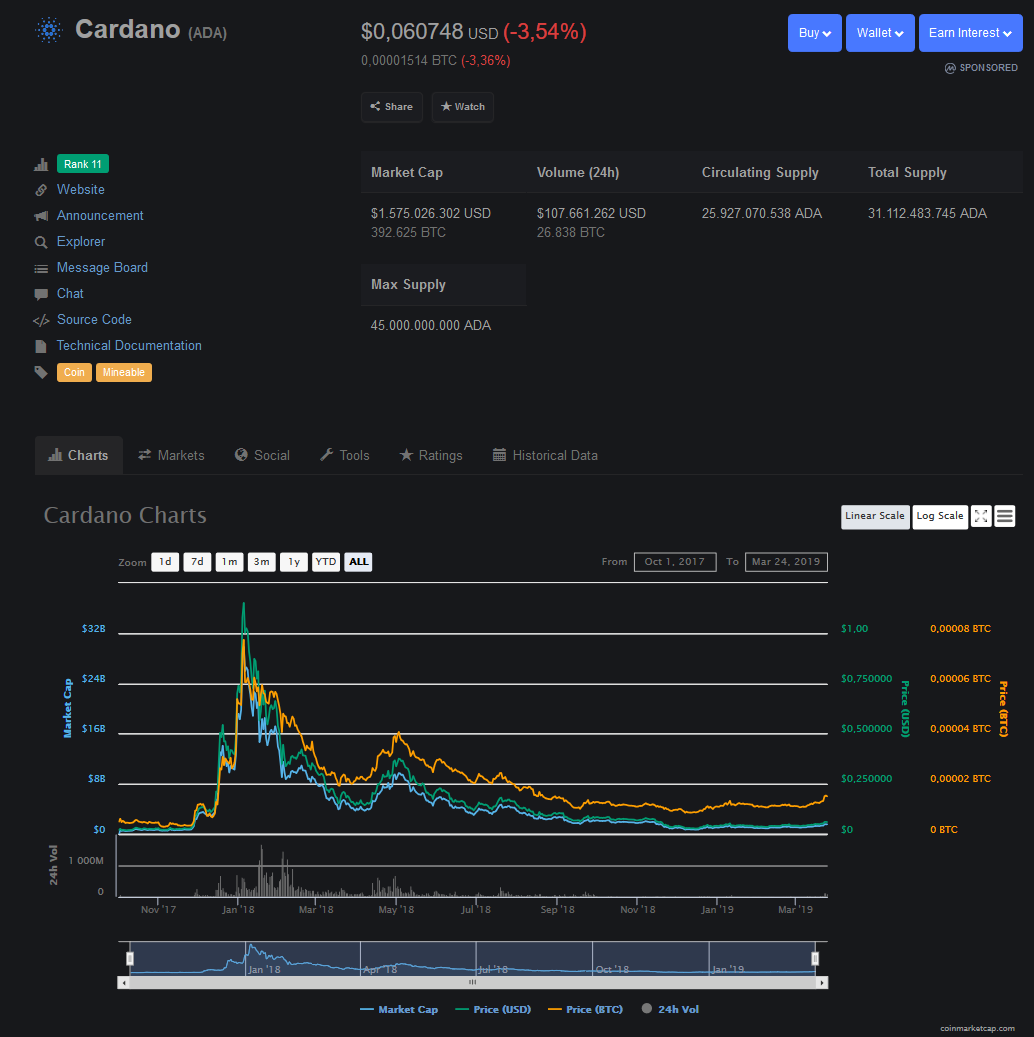Click the left navigator range handle

coord(130,959)
